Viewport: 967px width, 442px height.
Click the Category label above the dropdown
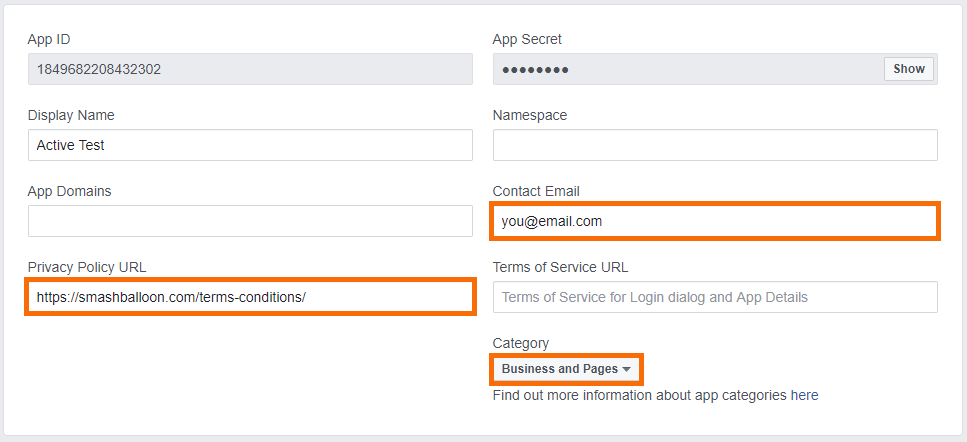click(x=521, y=343)
